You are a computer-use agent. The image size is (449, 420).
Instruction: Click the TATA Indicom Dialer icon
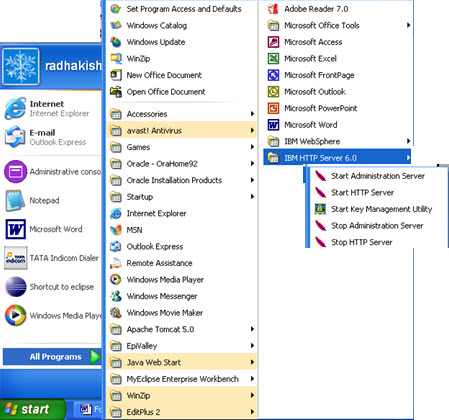click(16, 258)
